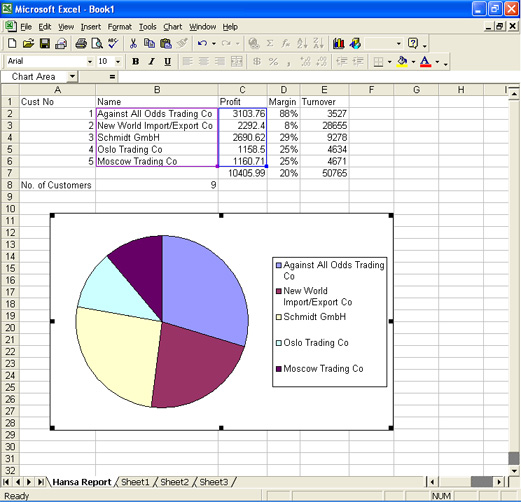The height and width of the screenshot is (502, 521).
Task: Toggle Align Left
Action: pos(187,61)
